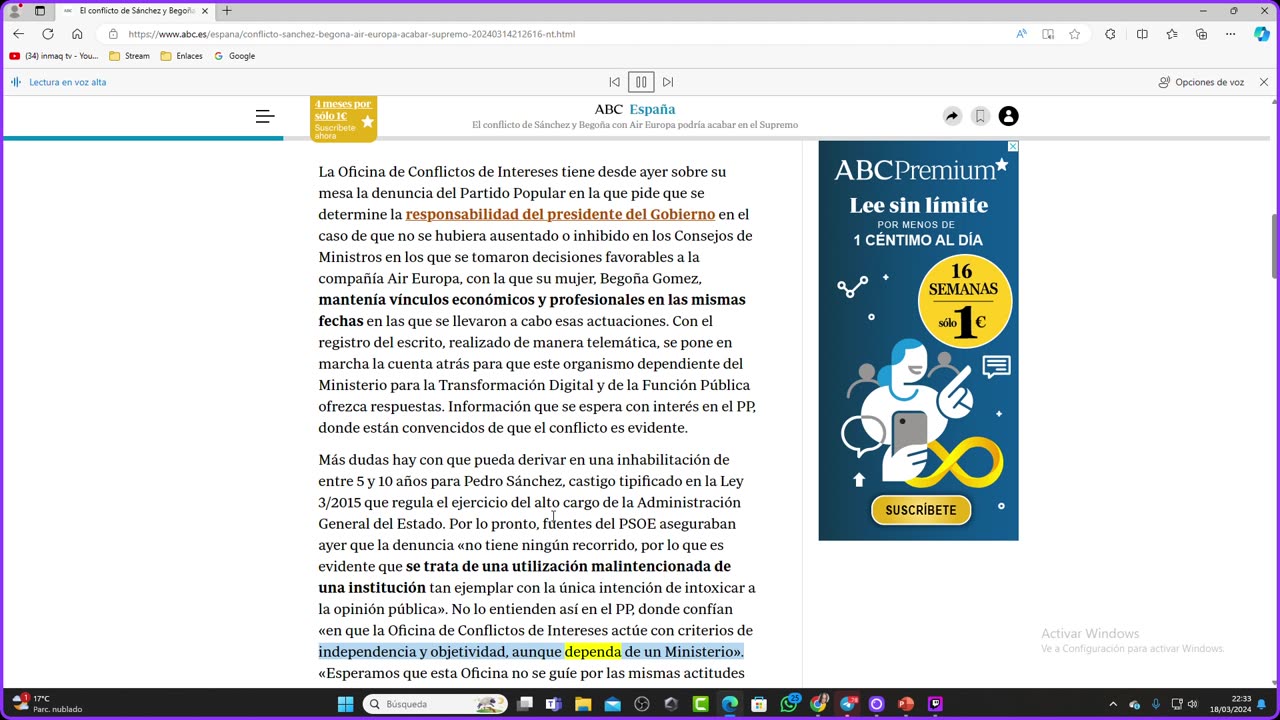
Task: Share the article using the ABC share icon
Action: 952,116
